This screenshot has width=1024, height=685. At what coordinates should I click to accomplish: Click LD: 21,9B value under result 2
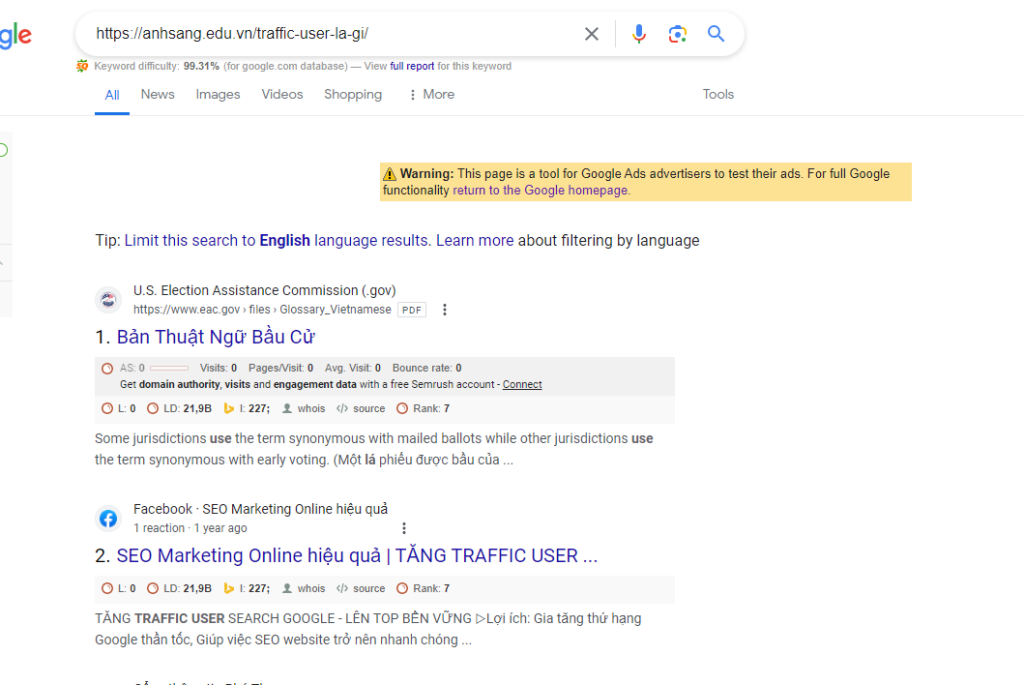(x=187, y=588)
